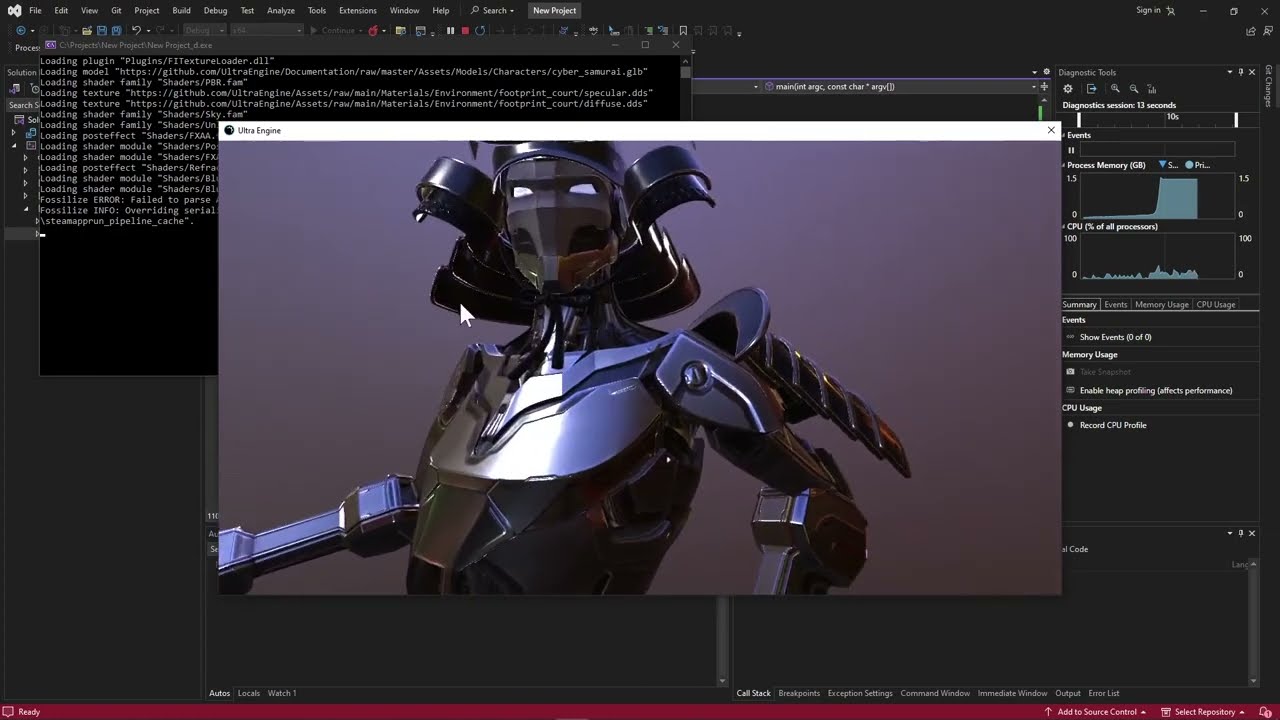Pause the diagnostics Events track
1280x720 pixels.
pos(1071,150)
